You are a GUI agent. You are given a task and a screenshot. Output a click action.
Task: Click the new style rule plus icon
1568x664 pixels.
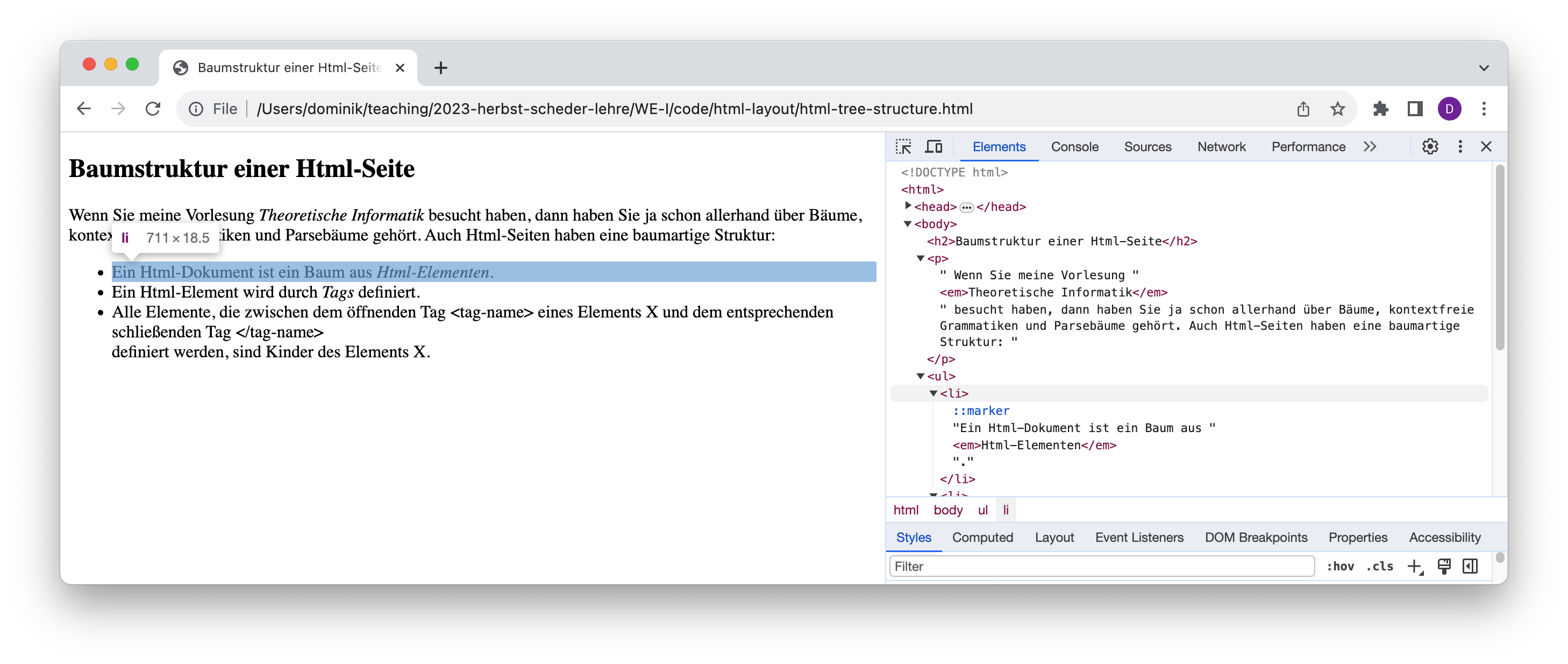pos(1415,567)
